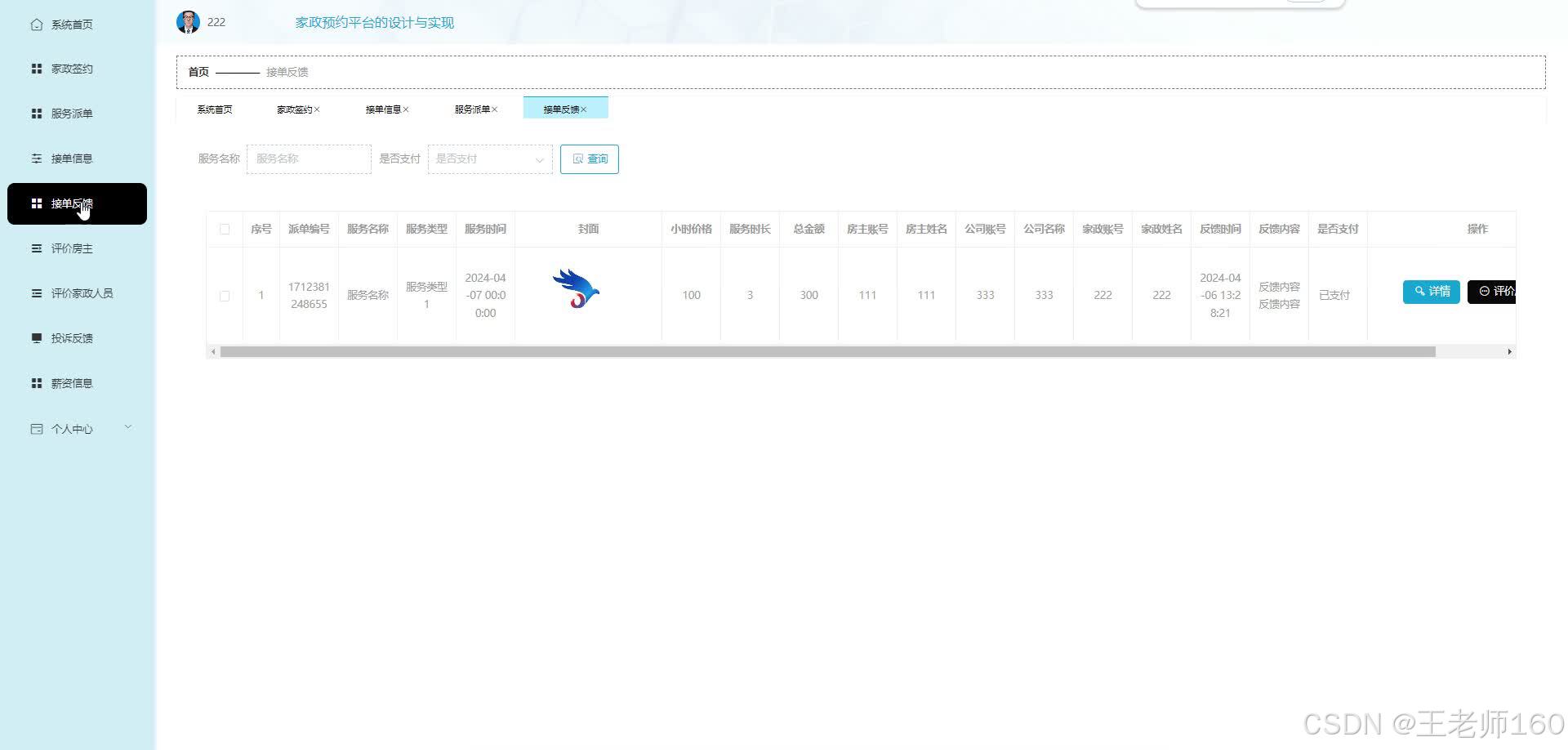Tick the checkbox for row 1

tap(225, 296)
